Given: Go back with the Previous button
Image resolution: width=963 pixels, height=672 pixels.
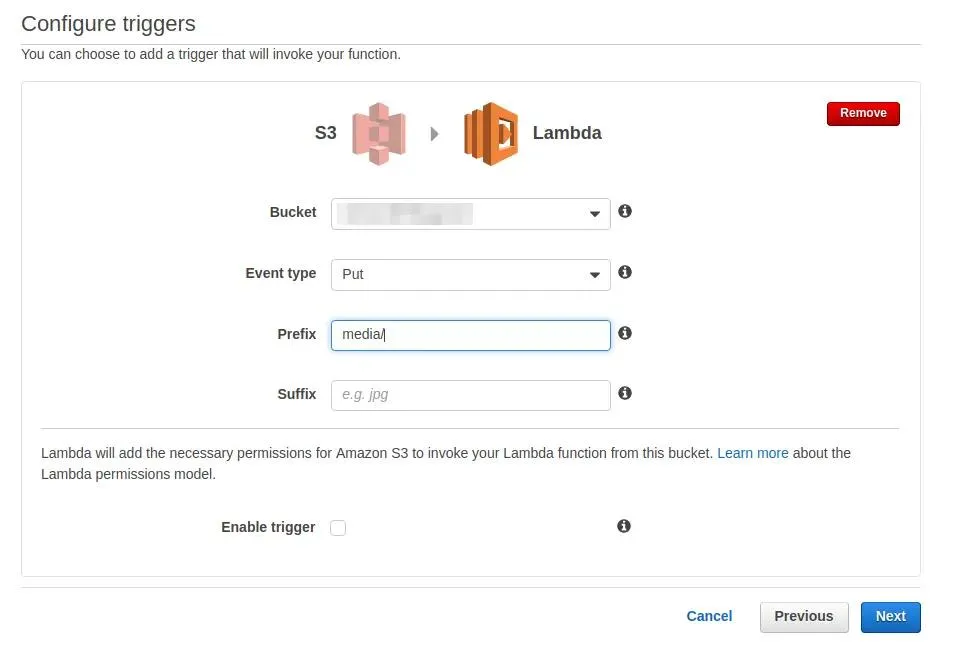Looking at the screenshot, I should pos(803,616).
